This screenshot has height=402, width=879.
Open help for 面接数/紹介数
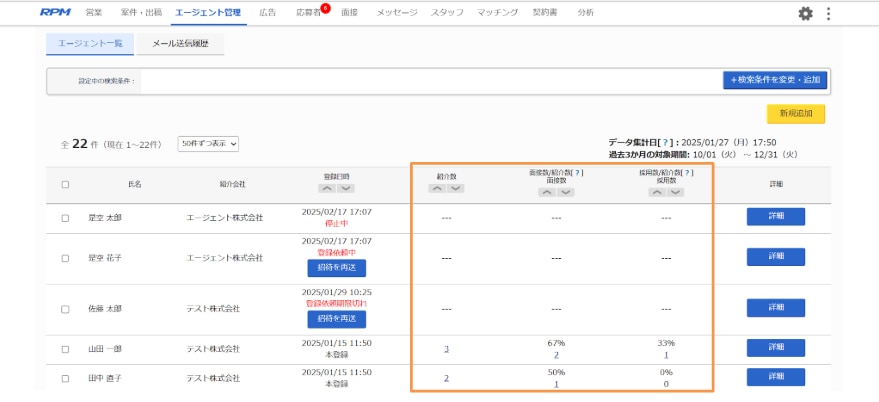576,173
